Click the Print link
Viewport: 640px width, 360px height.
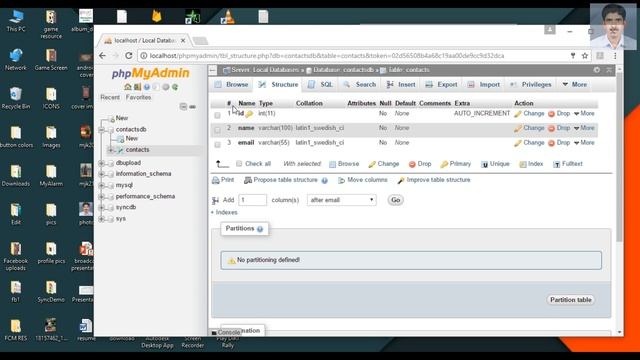[223, 180]
